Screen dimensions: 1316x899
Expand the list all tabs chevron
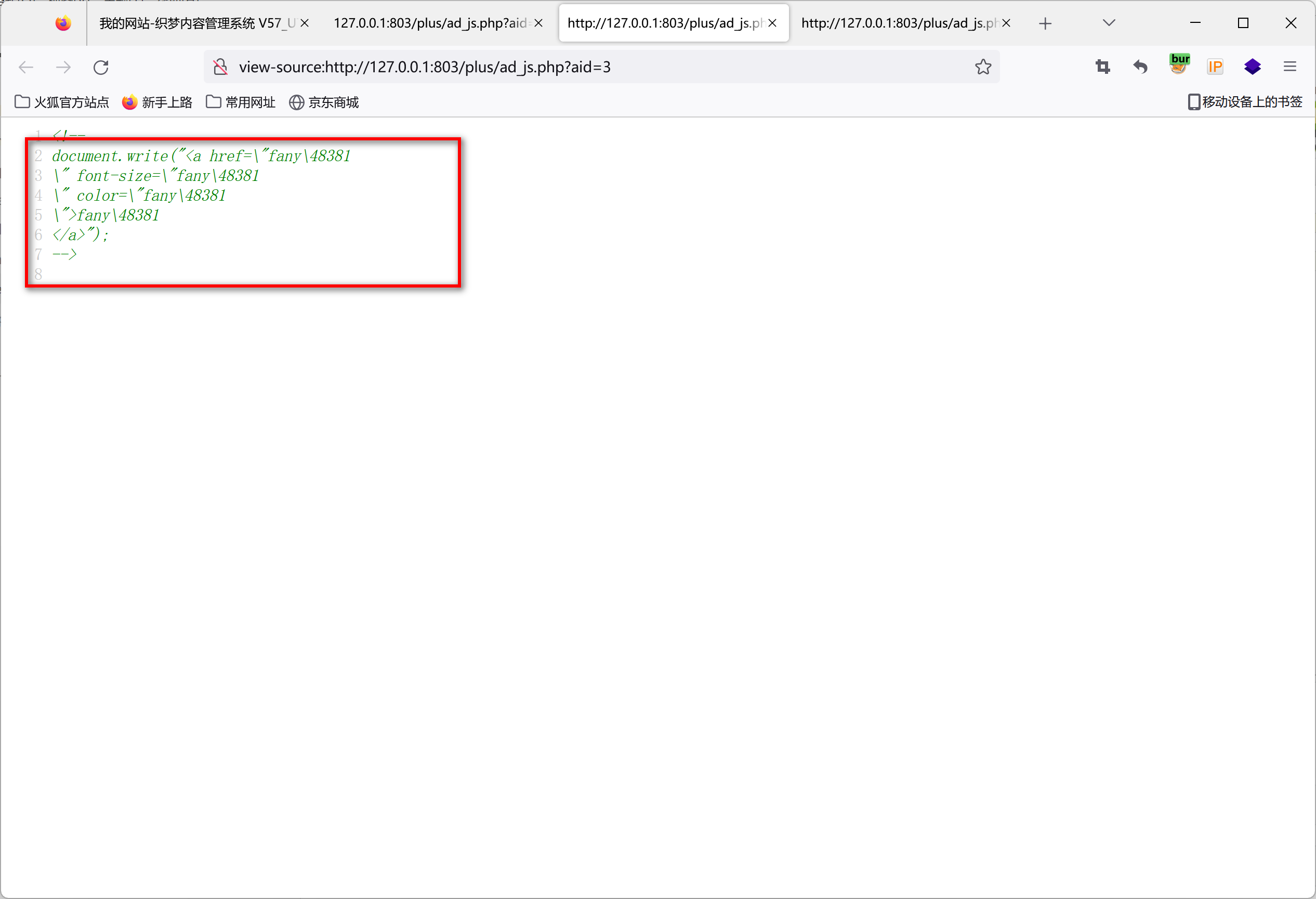pos(1109,23)
